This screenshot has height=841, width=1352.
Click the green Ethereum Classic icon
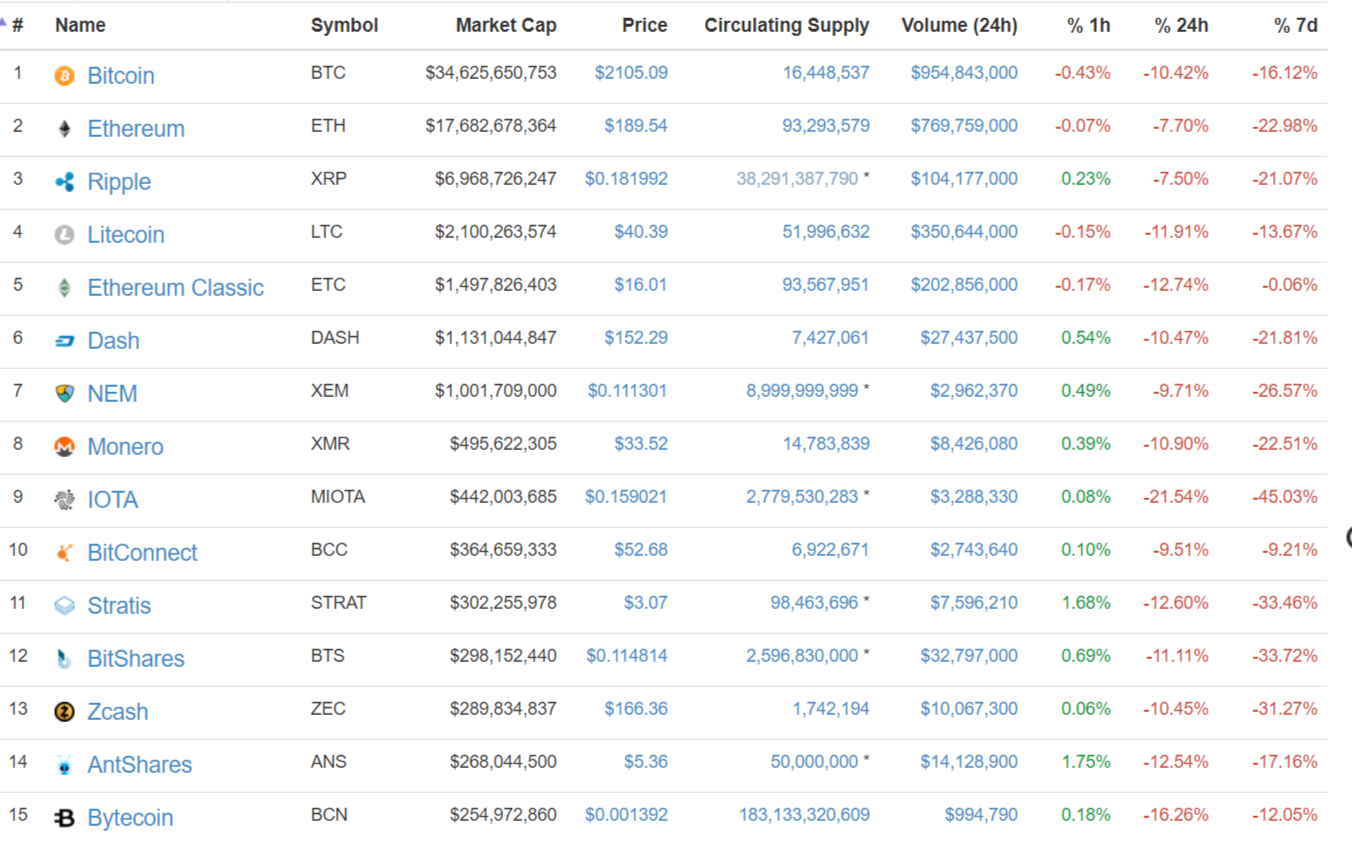[64, 288]
